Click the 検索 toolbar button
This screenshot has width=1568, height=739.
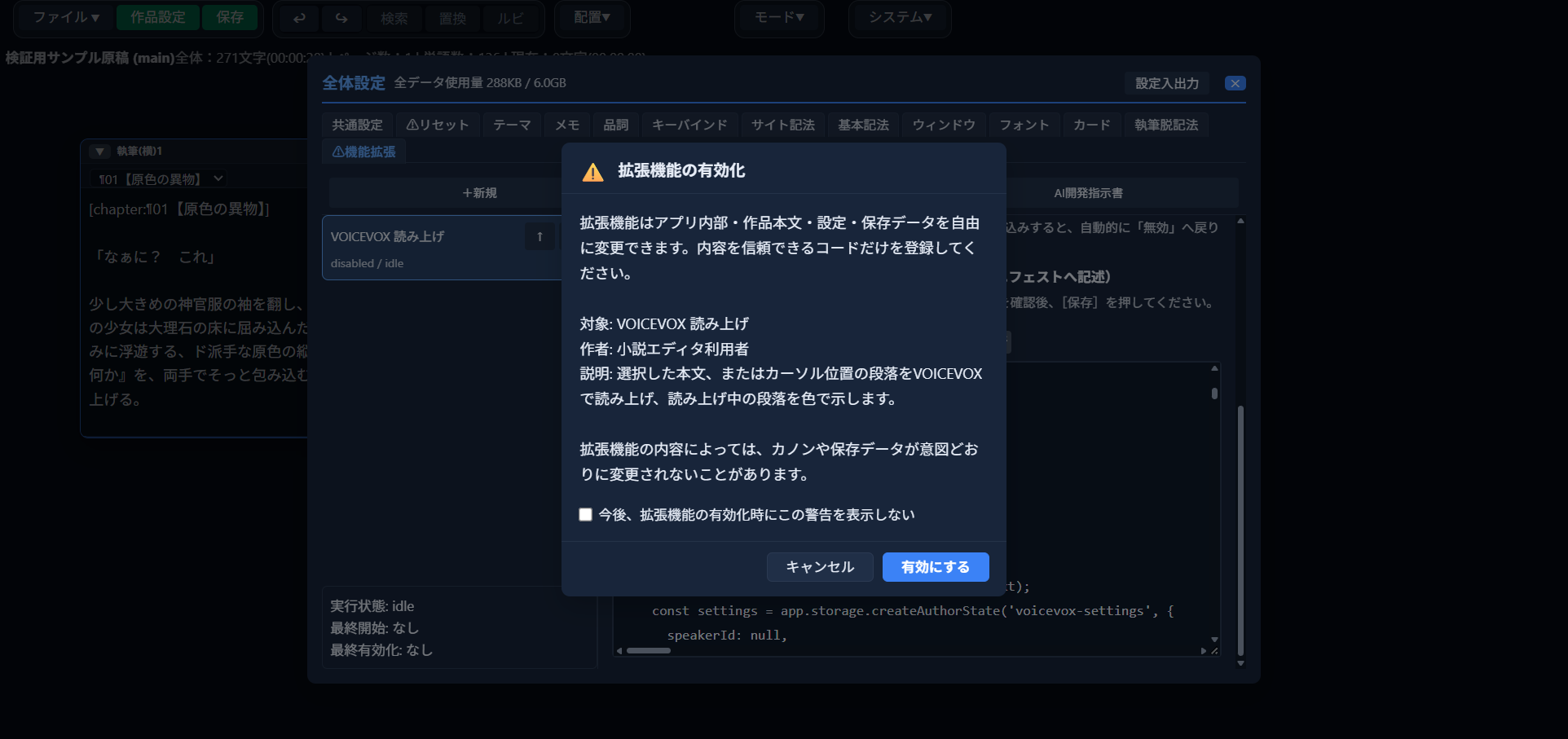click(394, 18)
